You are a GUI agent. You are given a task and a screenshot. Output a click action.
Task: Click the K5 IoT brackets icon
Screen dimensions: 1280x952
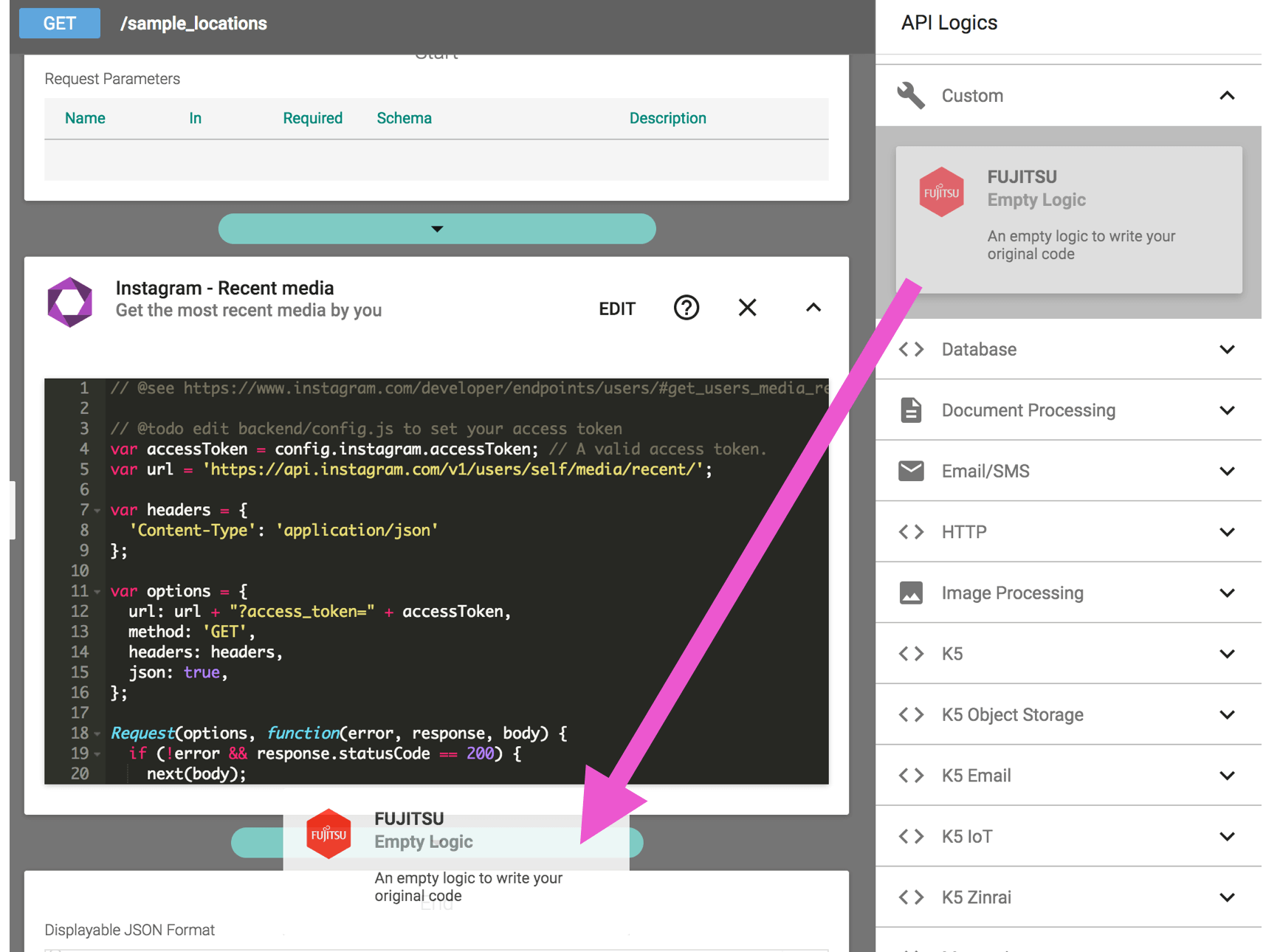click(x=911, y=836)
